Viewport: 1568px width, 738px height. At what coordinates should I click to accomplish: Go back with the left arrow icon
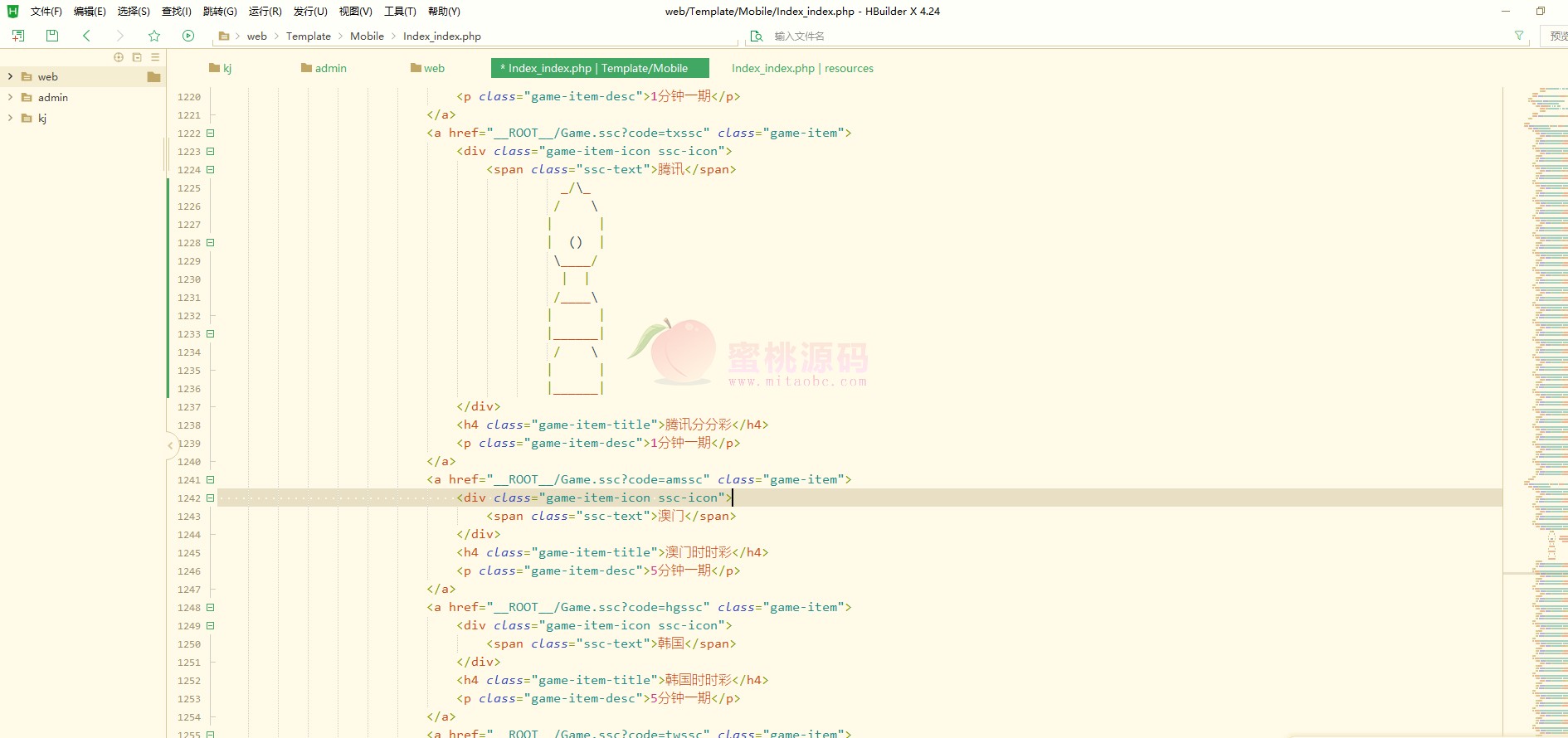[x=86, y=36]
